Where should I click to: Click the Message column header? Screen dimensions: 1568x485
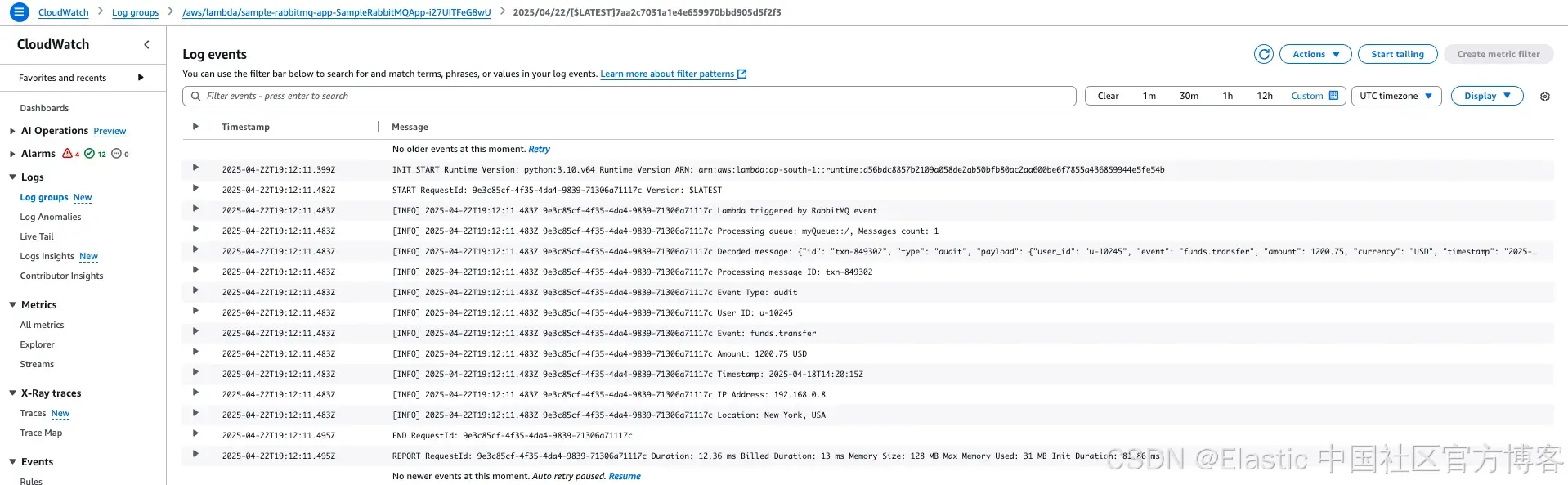tap(410, 127)
